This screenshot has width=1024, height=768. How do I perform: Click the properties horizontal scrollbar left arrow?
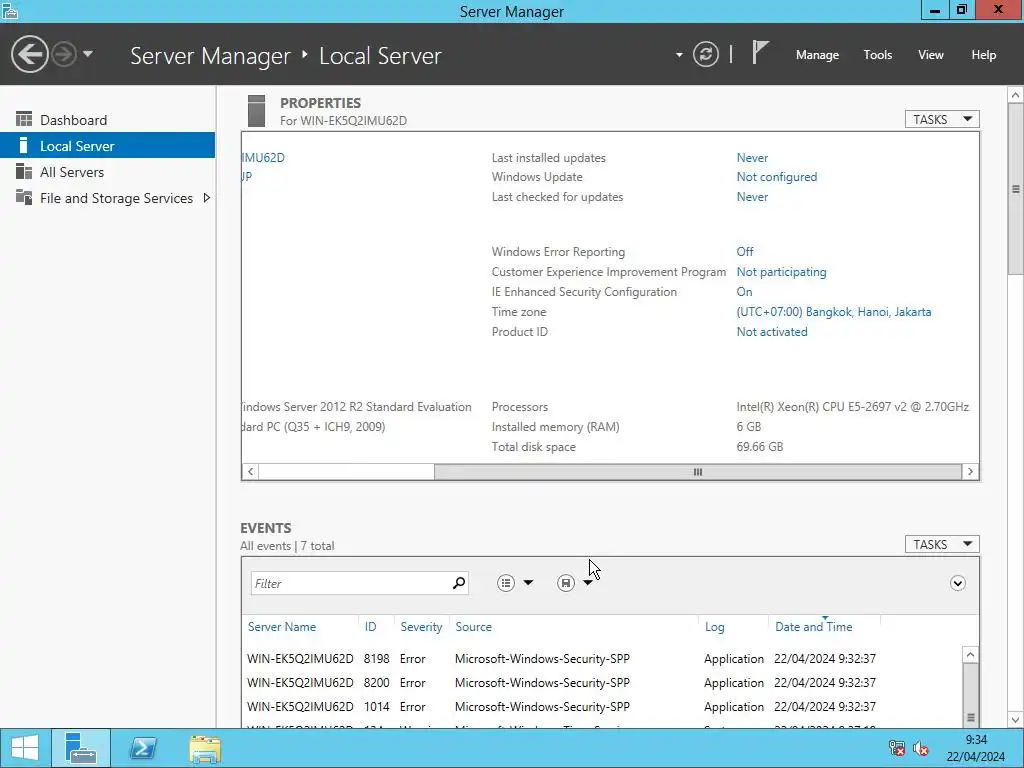[x=250, y=472]
